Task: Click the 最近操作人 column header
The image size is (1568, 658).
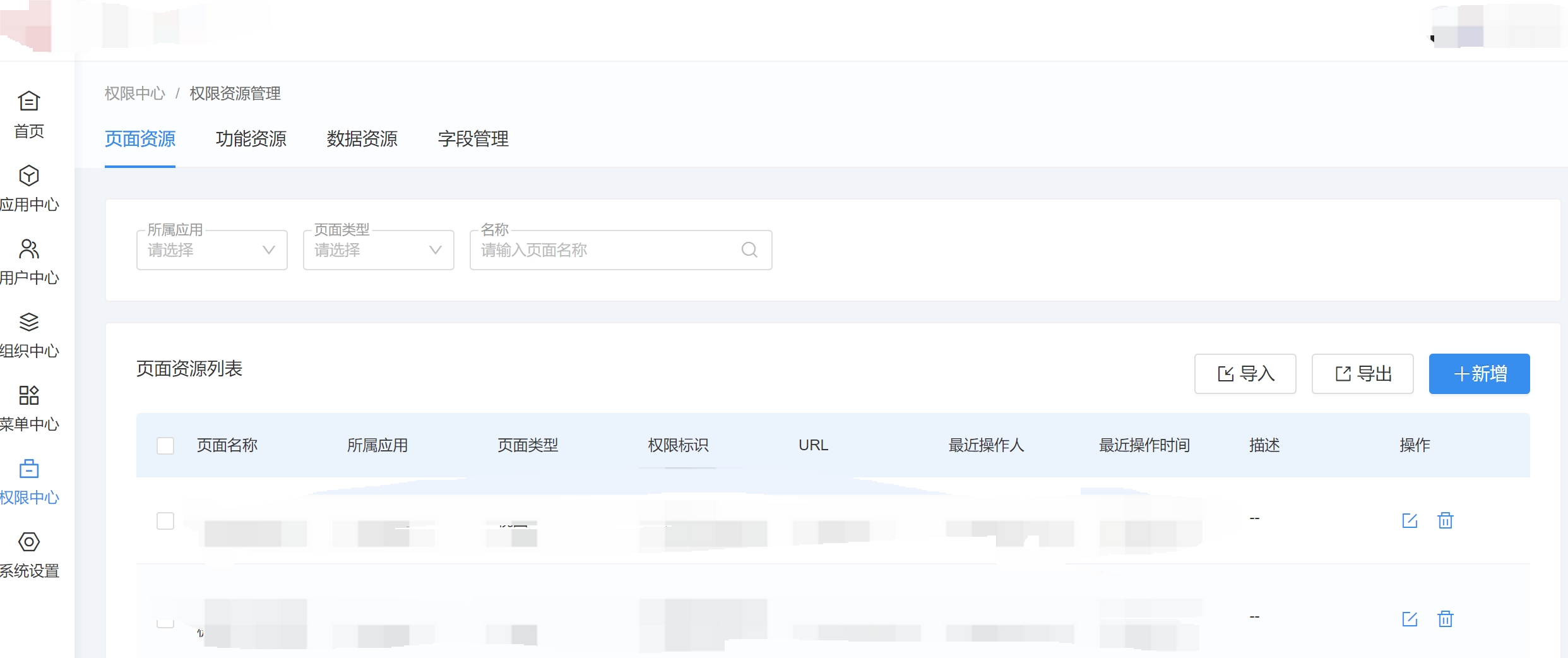Action: pyautogui.click(x=986, y=445)
